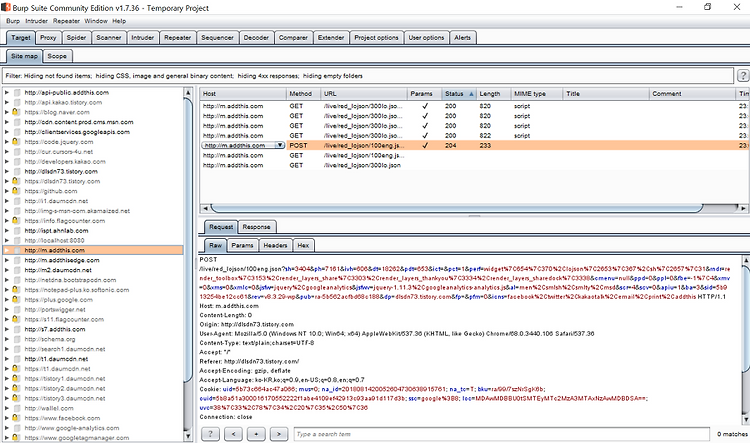750x443 pixels.
Task: Expand the http://dlsdn73.tistory.com tree node
Action: click(7, 171)
